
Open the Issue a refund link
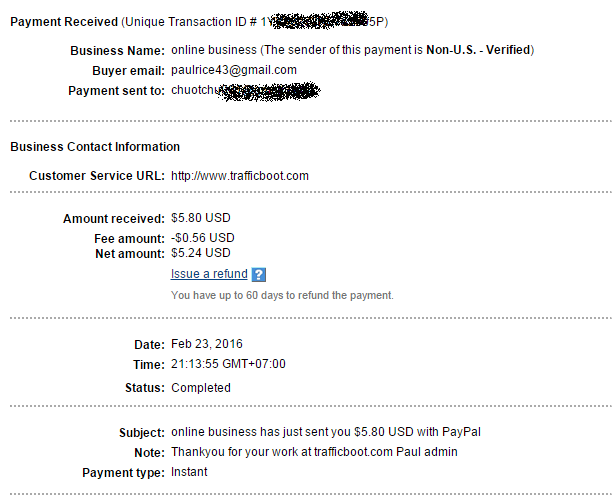209,274
